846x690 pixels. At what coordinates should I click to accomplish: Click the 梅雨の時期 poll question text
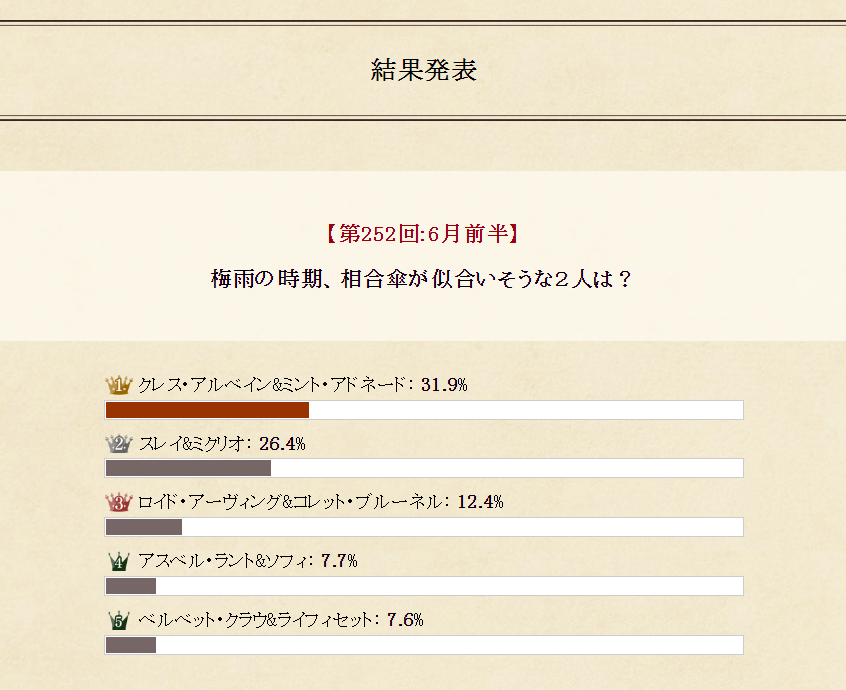pos(421,279)
